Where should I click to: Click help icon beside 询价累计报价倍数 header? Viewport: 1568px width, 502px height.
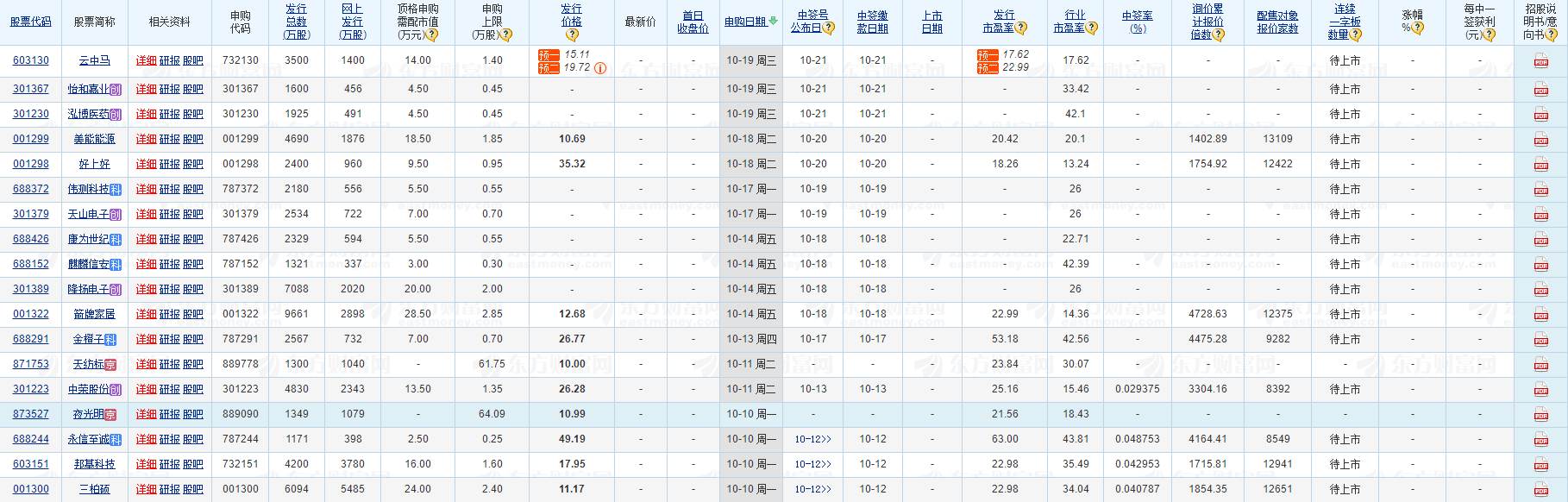click(1219, 35)
